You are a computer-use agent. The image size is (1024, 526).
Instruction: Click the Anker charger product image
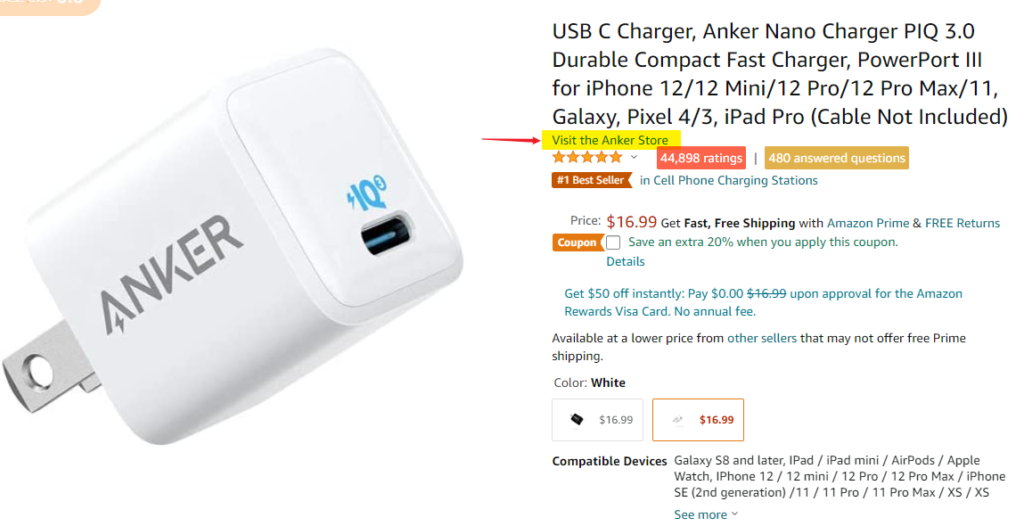click(232, 245)
